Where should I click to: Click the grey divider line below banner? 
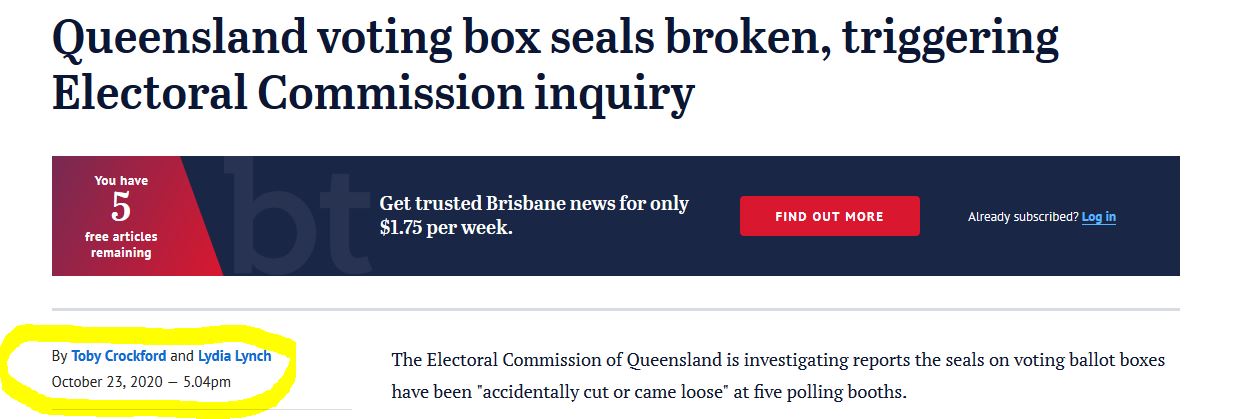coord(616,309)
